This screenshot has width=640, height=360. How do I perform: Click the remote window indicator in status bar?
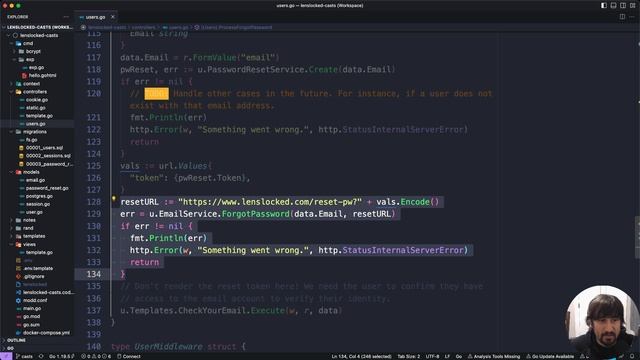[6, 356]
